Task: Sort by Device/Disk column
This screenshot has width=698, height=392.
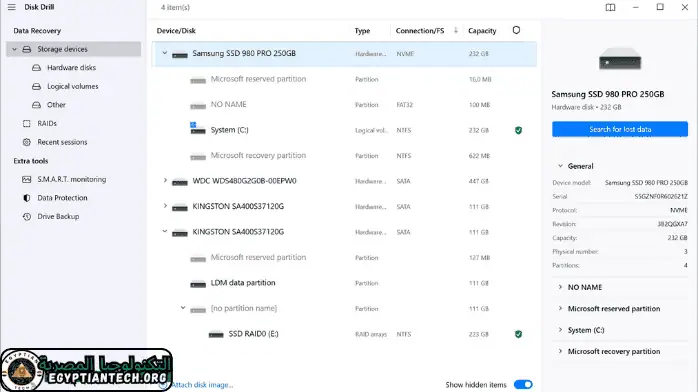Action: (176, 31)
